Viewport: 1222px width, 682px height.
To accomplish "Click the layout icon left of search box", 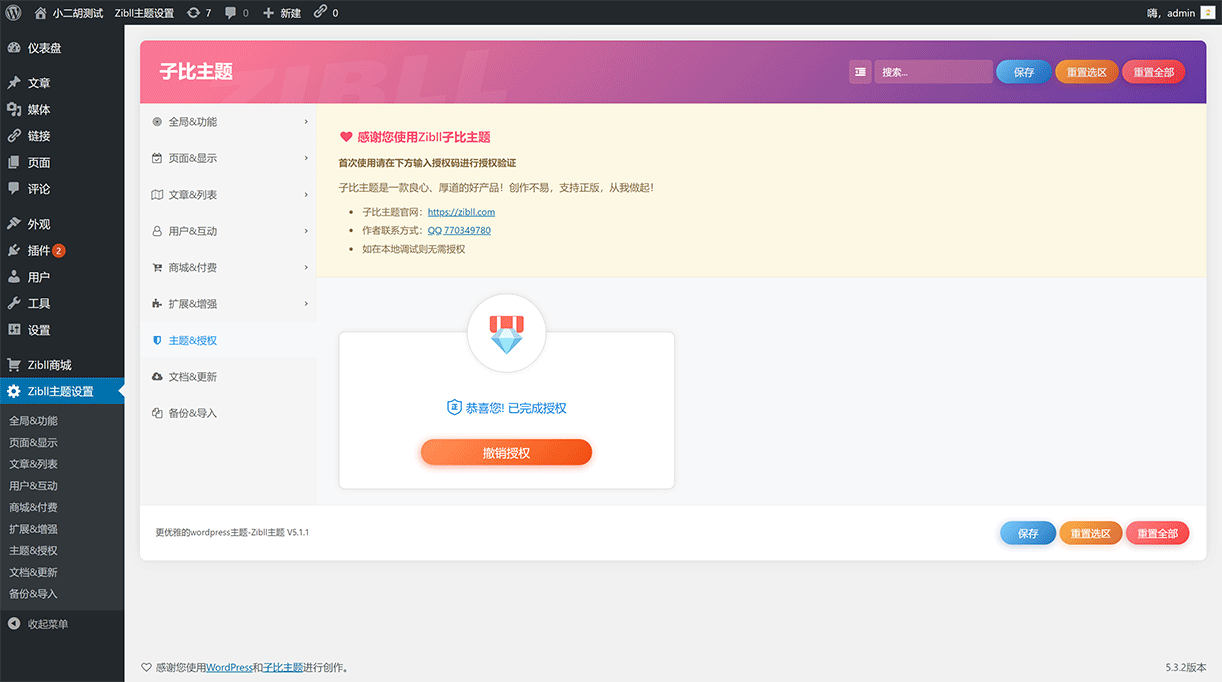I will [859, 71].
